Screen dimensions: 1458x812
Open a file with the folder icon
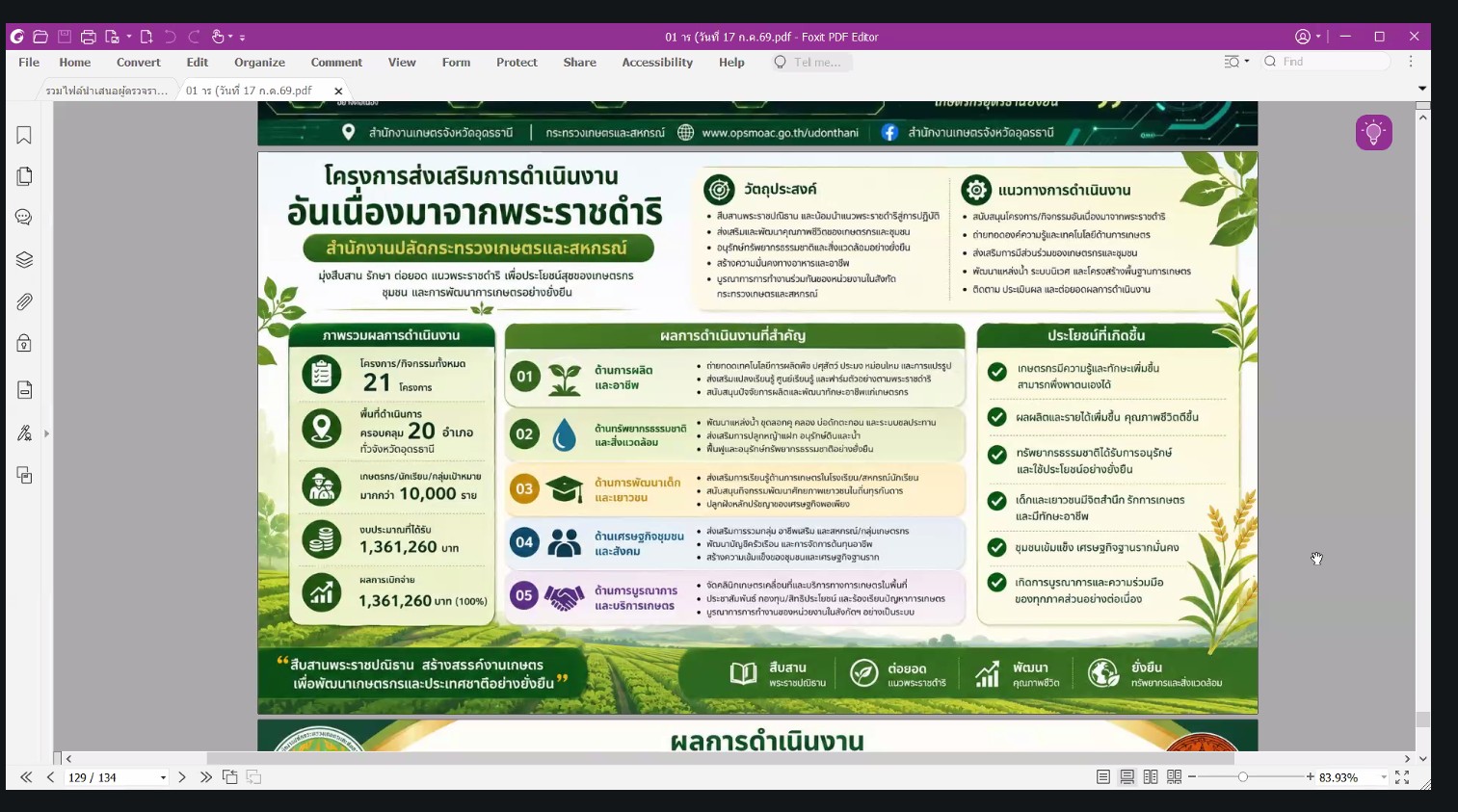(x=40, y=37)
